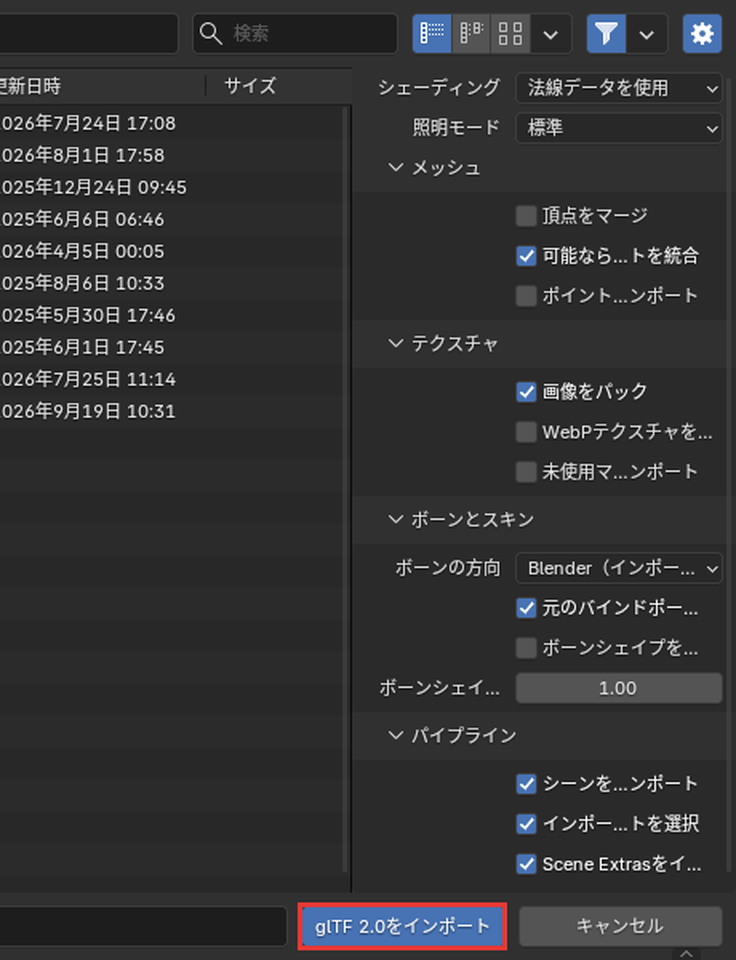
Task: Uncheck シーンを...ンポート checkbox
Action: coord(526,784)
